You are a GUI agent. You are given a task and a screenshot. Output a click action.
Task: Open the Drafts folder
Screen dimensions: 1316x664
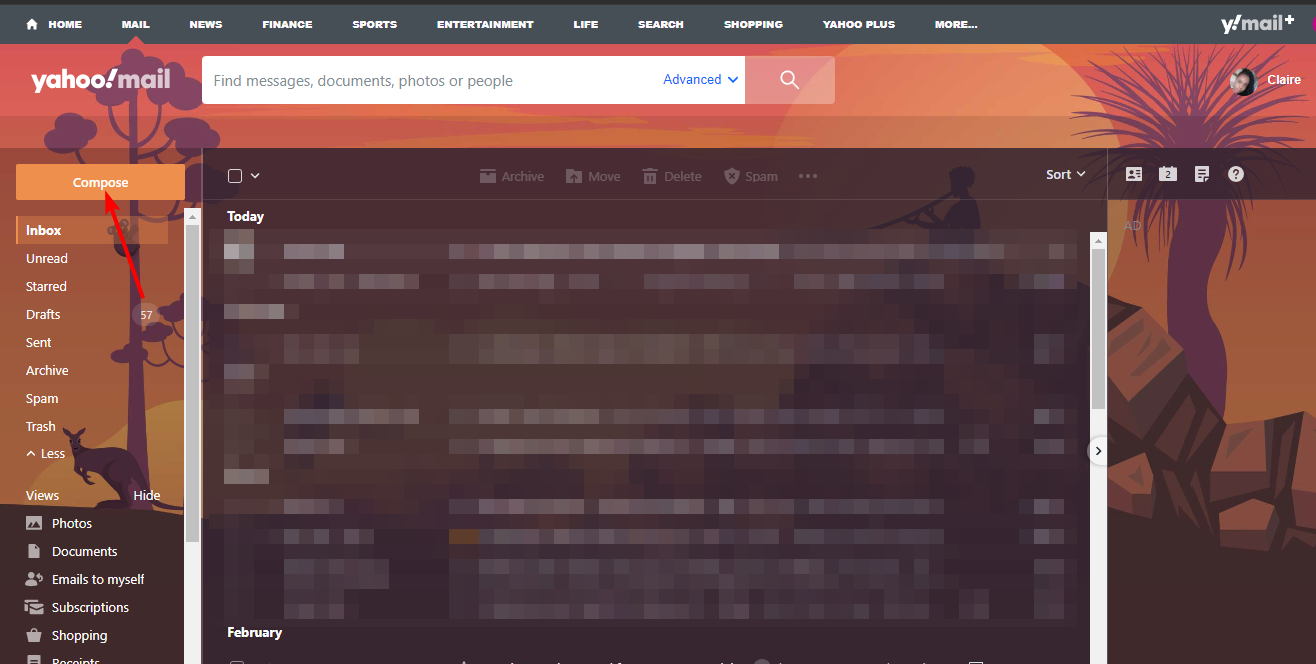[x=43, y=314]
